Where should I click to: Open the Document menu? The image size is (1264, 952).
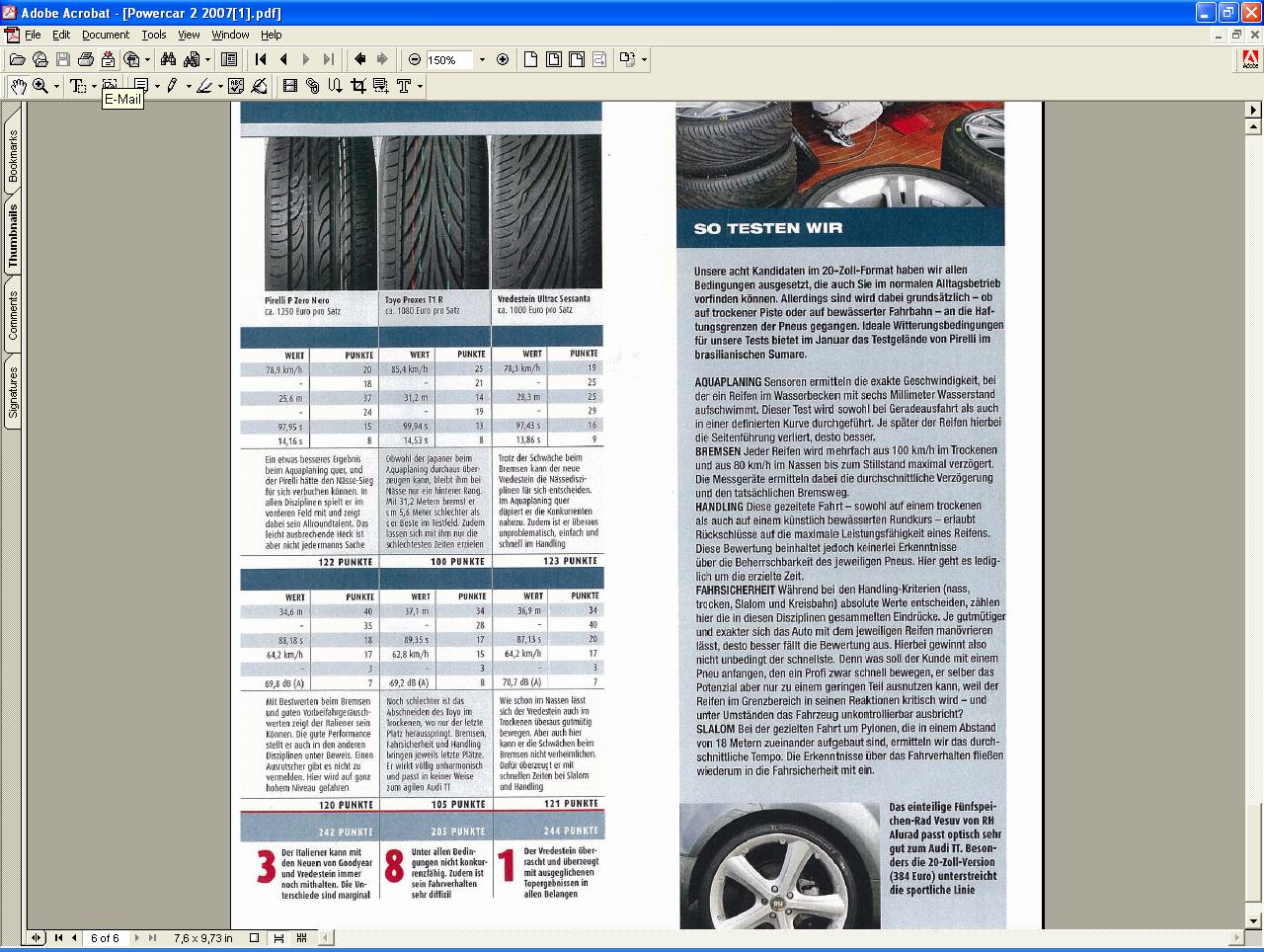[x=106, y=35]
